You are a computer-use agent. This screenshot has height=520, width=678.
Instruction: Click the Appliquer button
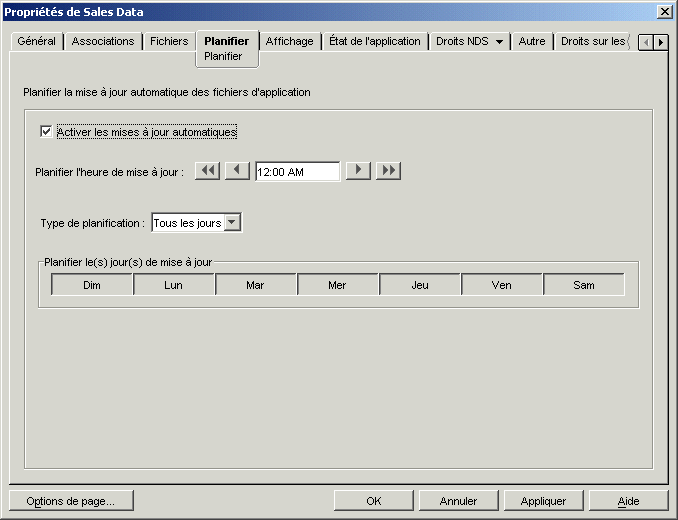click(x=543, y=501)
